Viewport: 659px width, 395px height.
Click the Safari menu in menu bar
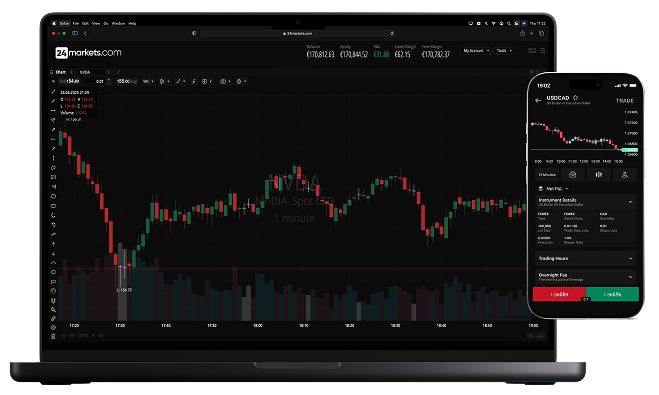pyautogui.click(x=64, y=24)
